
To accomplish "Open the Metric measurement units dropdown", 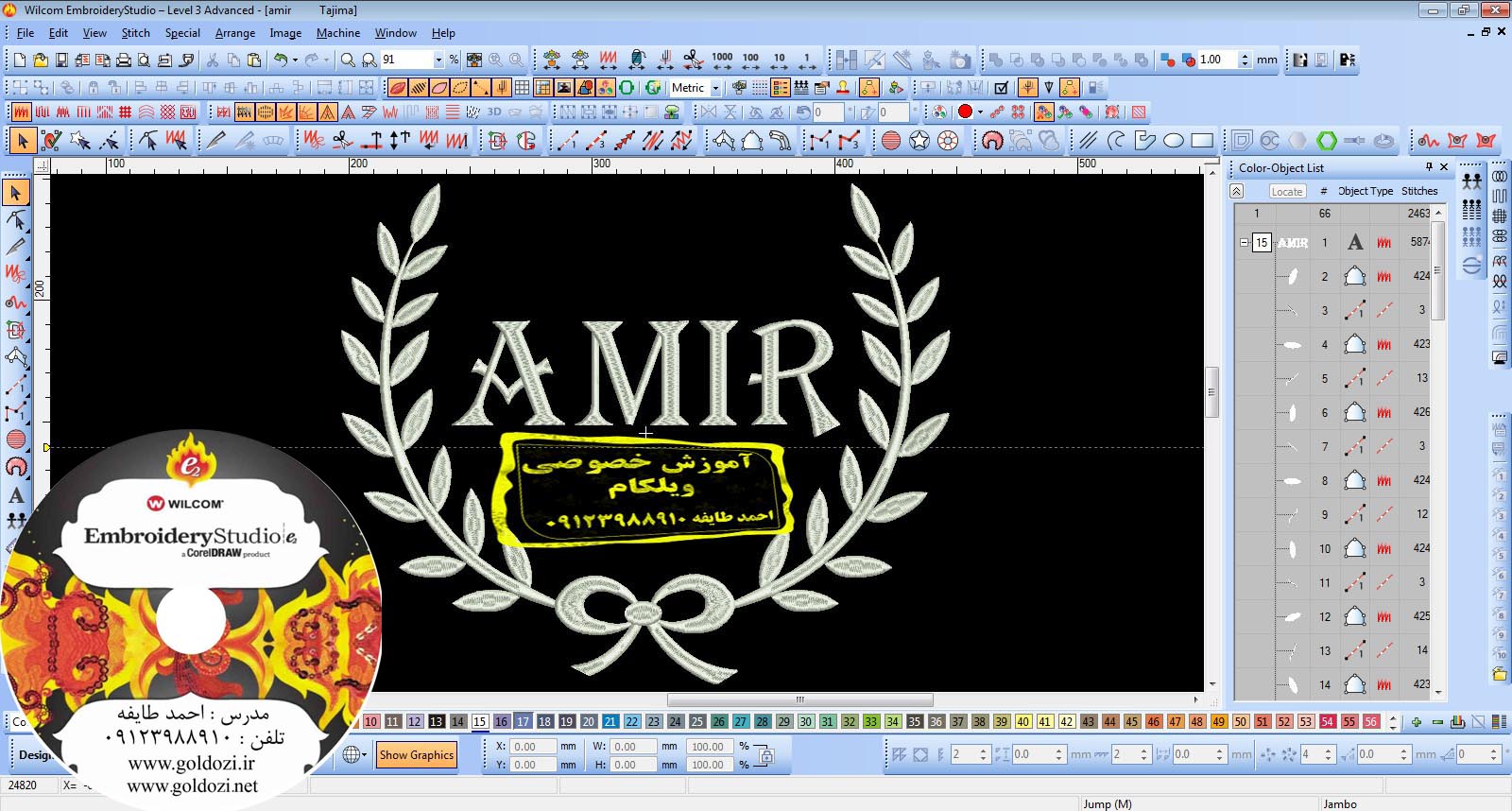I will click(x=715, y=88).
